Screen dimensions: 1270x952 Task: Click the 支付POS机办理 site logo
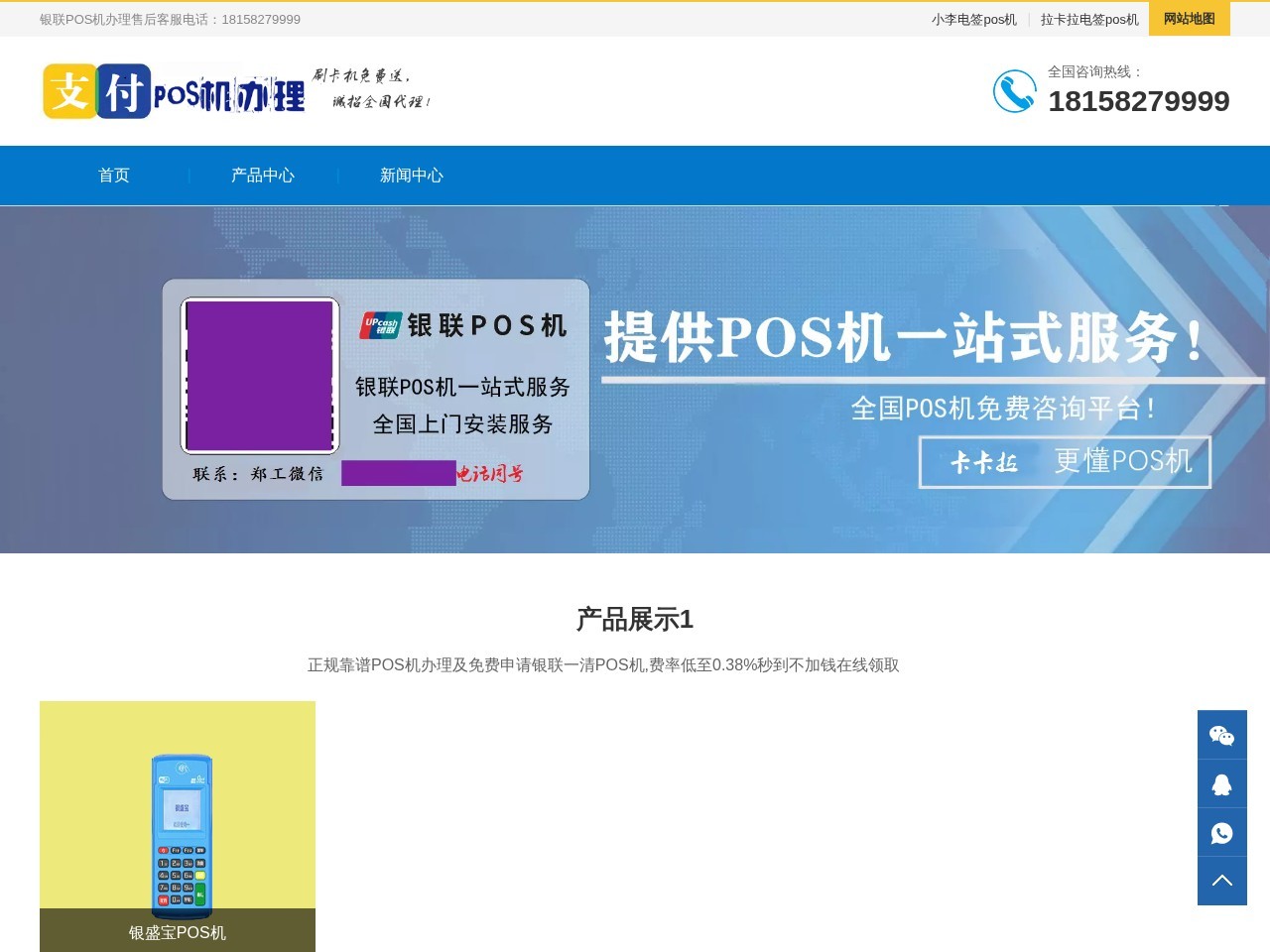pos(174,91)
